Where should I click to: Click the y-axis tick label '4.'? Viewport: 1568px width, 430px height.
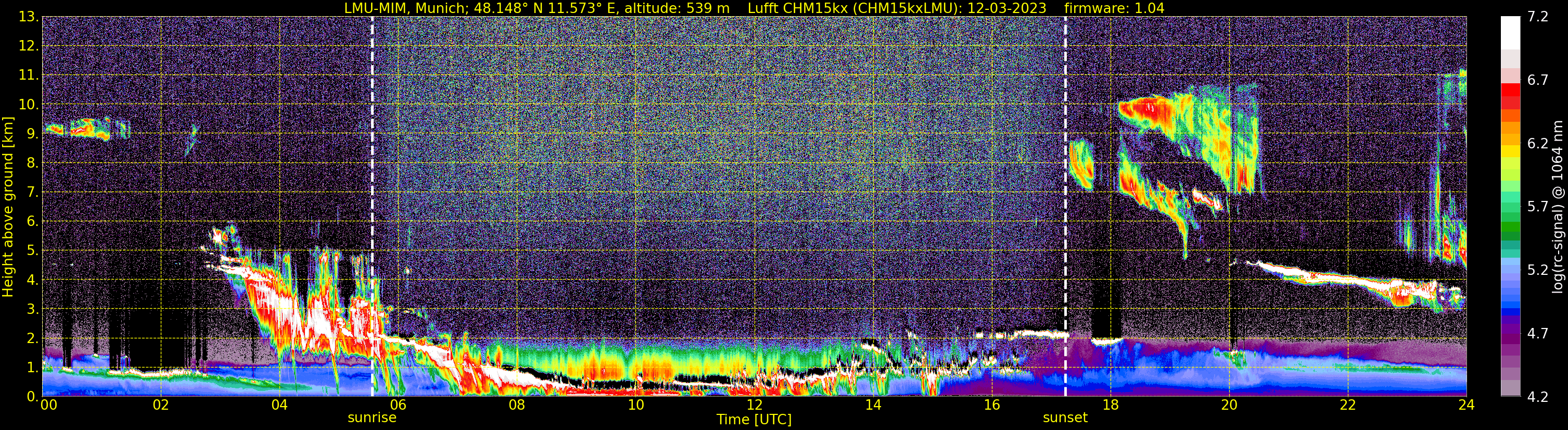[x=32, y=280]
